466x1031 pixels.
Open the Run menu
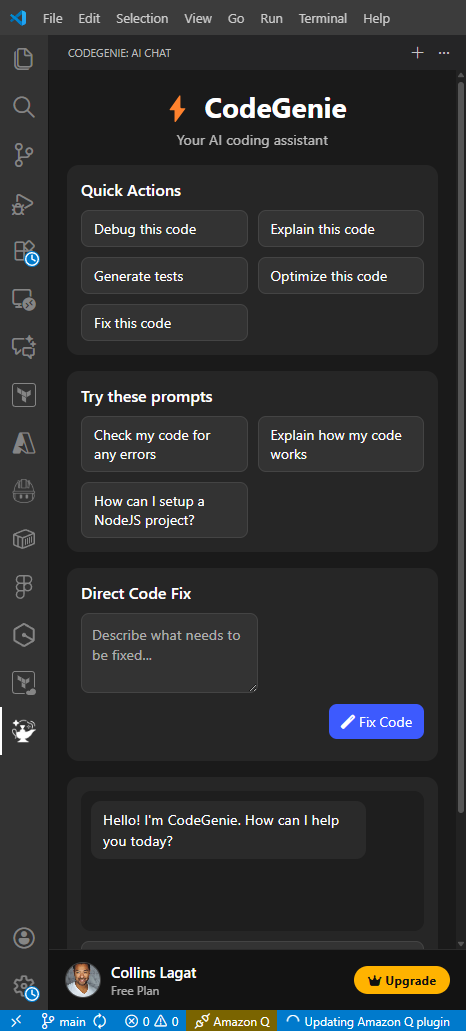click(x=271, y=18)
